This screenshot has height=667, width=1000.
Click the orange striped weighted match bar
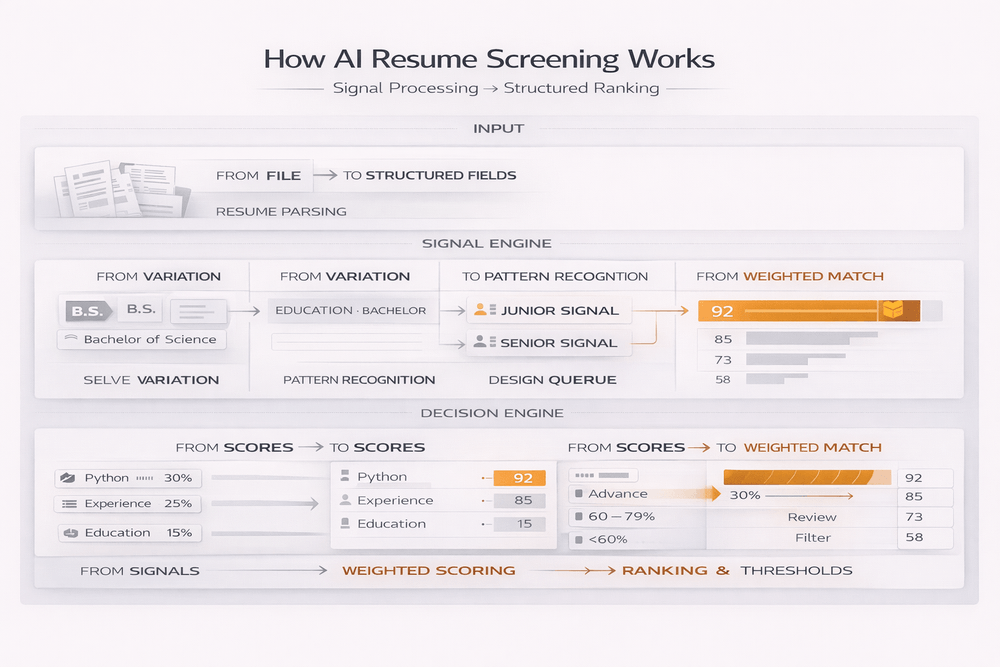[805, 477]
